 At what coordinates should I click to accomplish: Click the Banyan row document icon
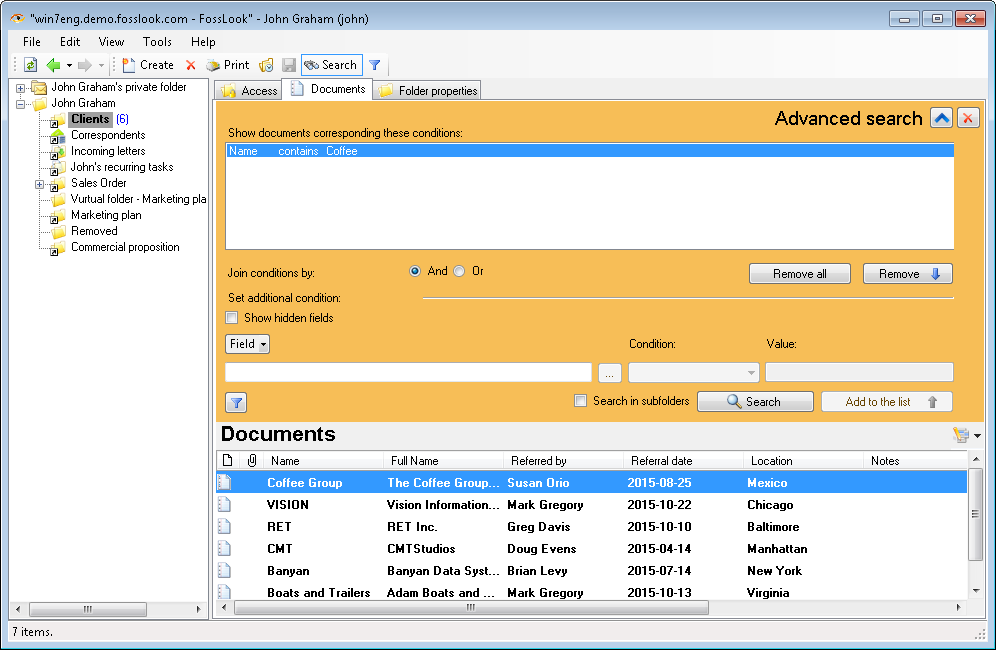pos(225,571)
